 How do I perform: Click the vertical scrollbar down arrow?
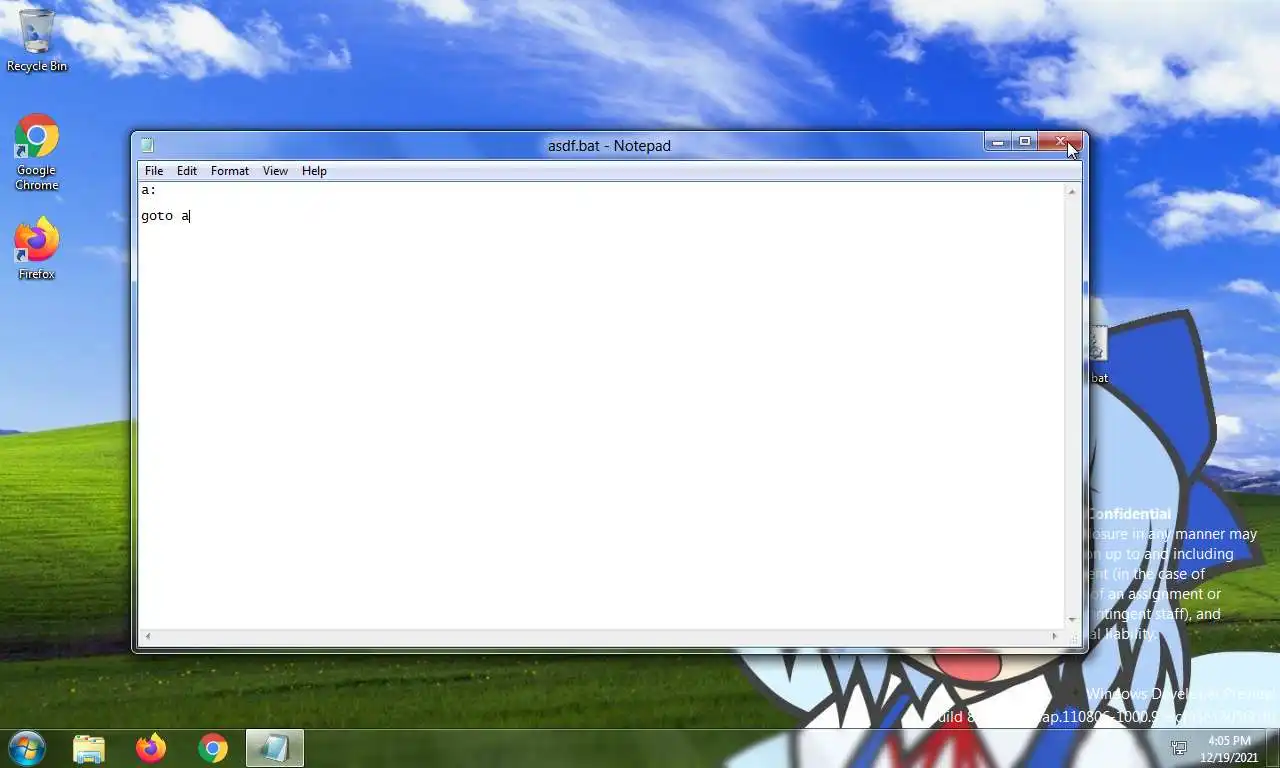pos(1073,620)
